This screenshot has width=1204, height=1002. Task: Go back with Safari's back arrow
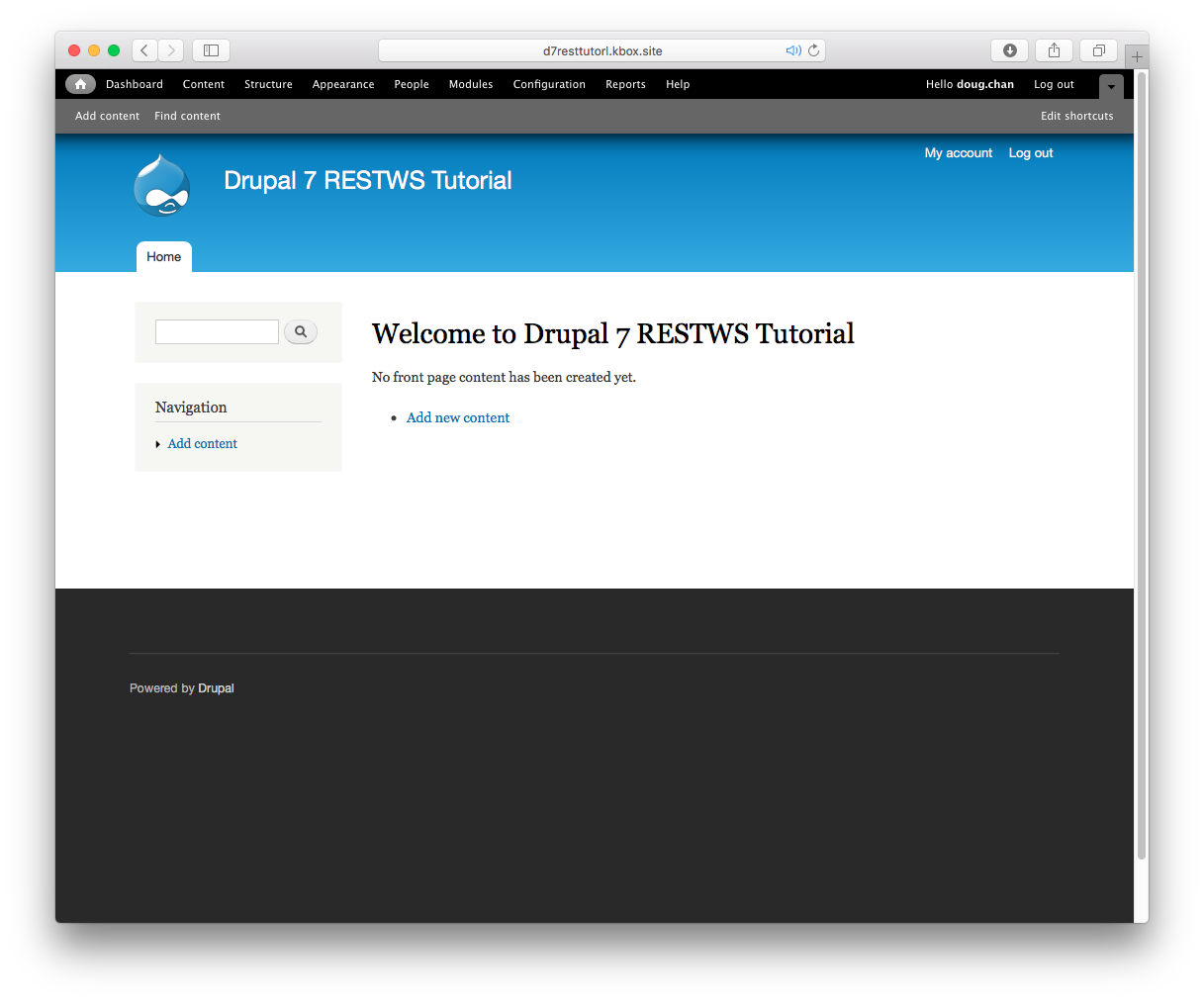pyautogui.click(x=144, y=50)
